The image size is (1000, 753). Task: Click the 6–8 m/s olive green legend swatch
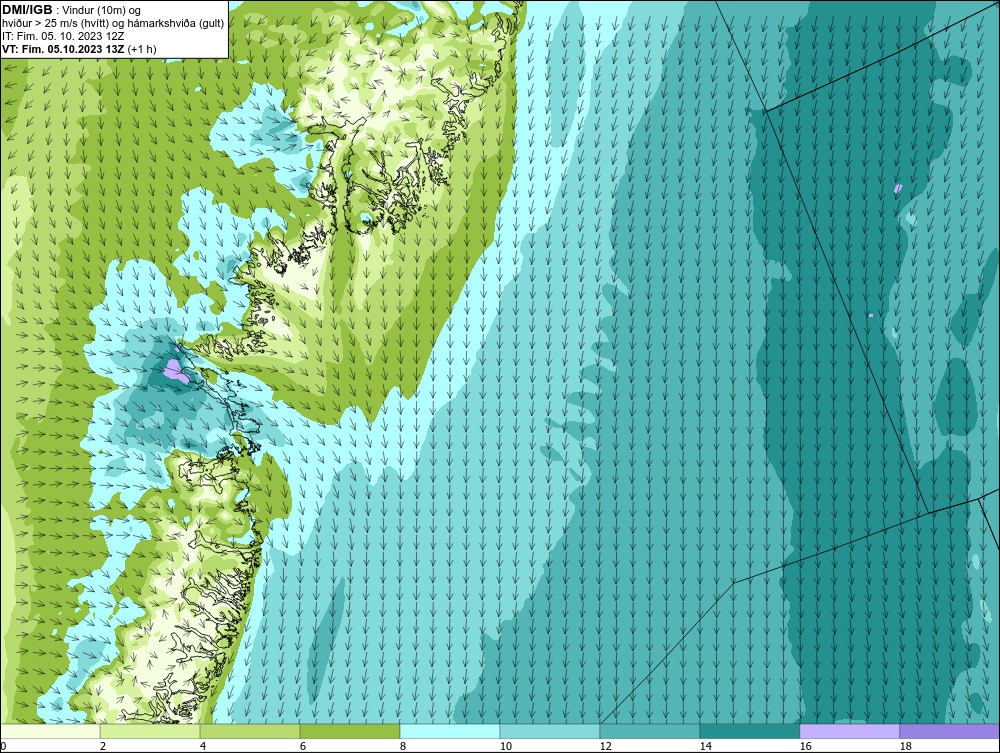pyautogui.click(x=349, y=731)
